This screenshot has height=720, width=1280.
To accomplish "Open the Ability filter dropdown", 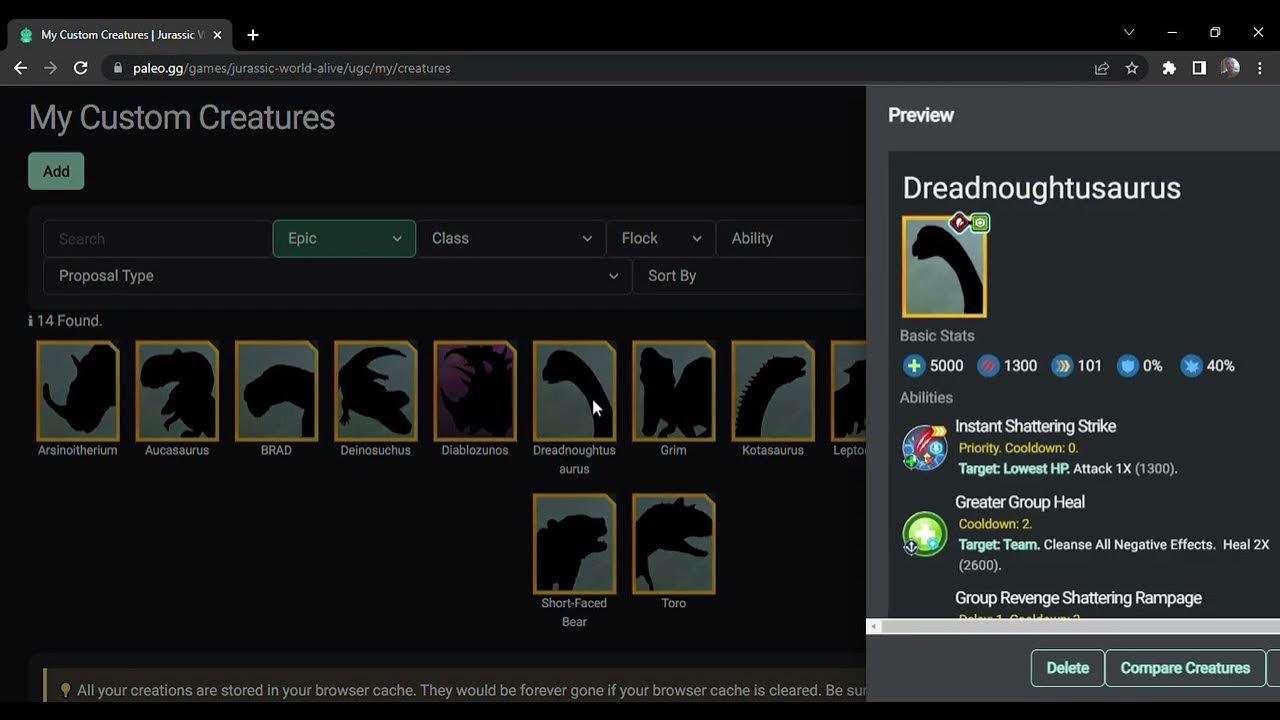I will click(x=791, y=238).
